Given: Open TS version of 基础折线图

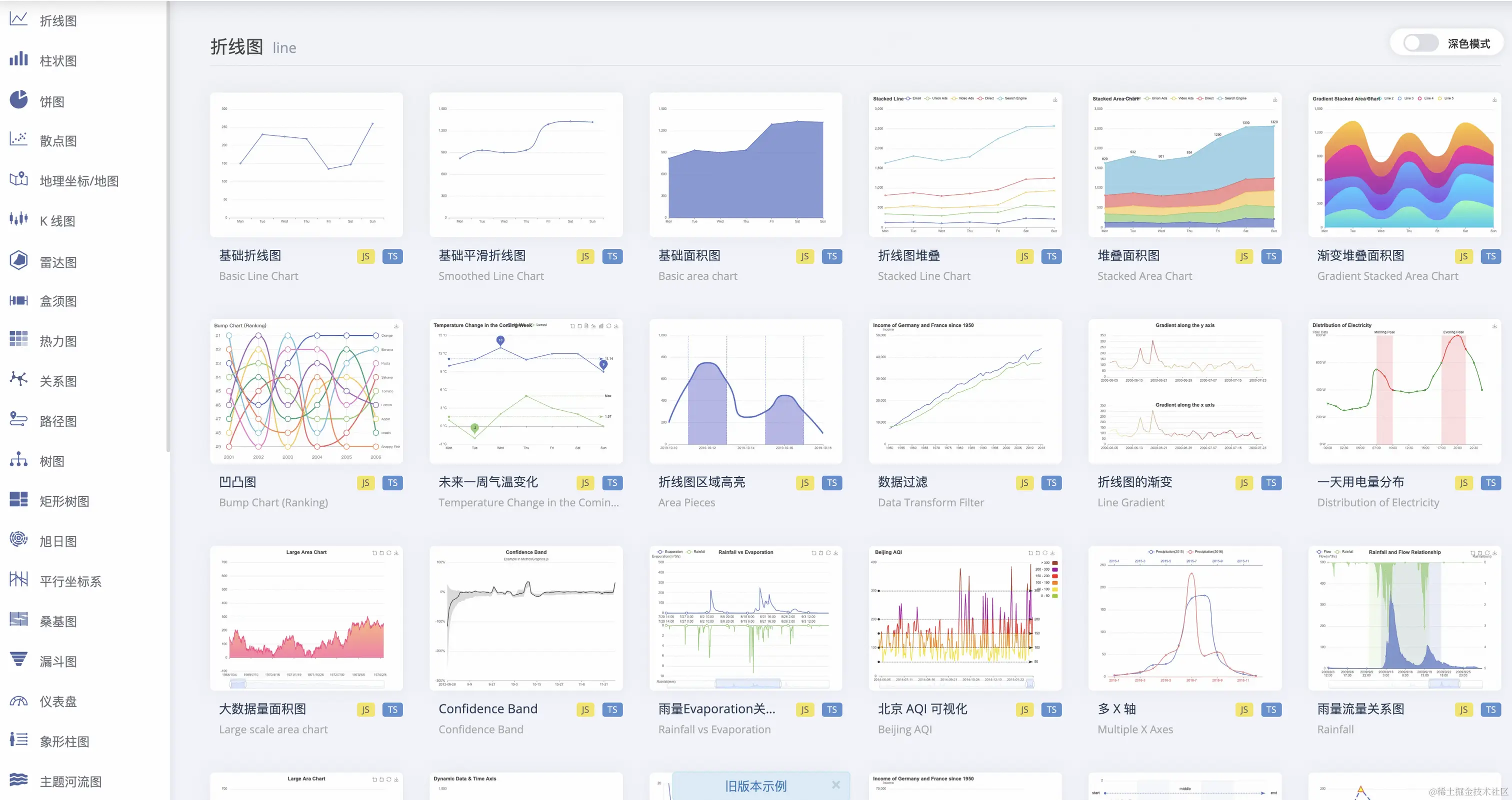Looking at the screenshot, I should (392, 256).
